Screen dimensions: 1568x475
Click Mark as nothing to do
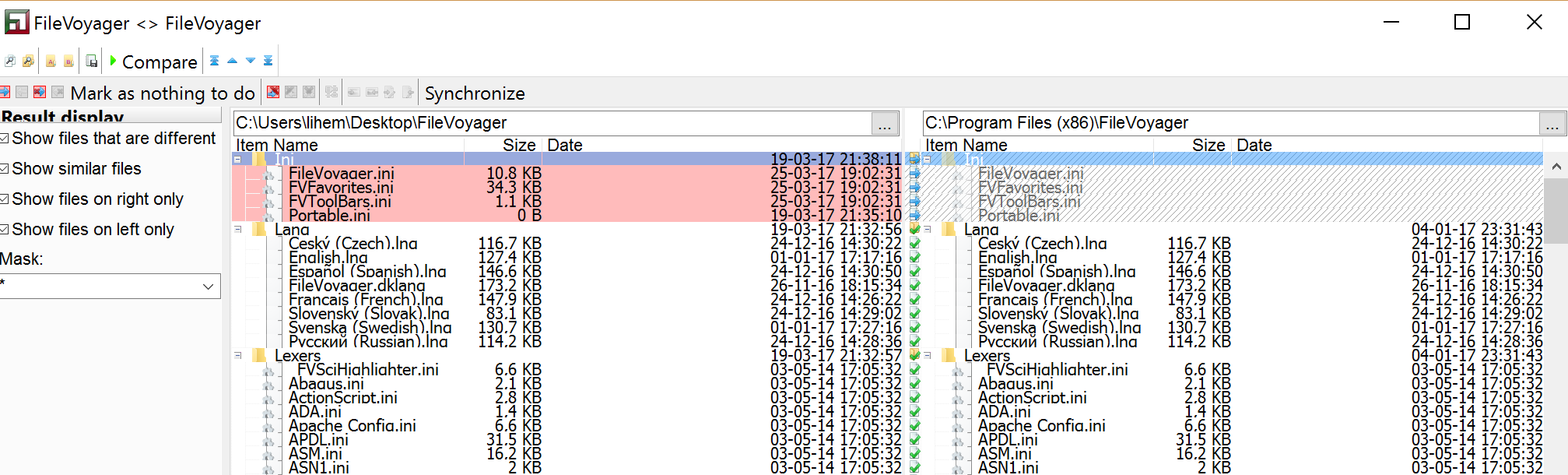tap(163, 93)
